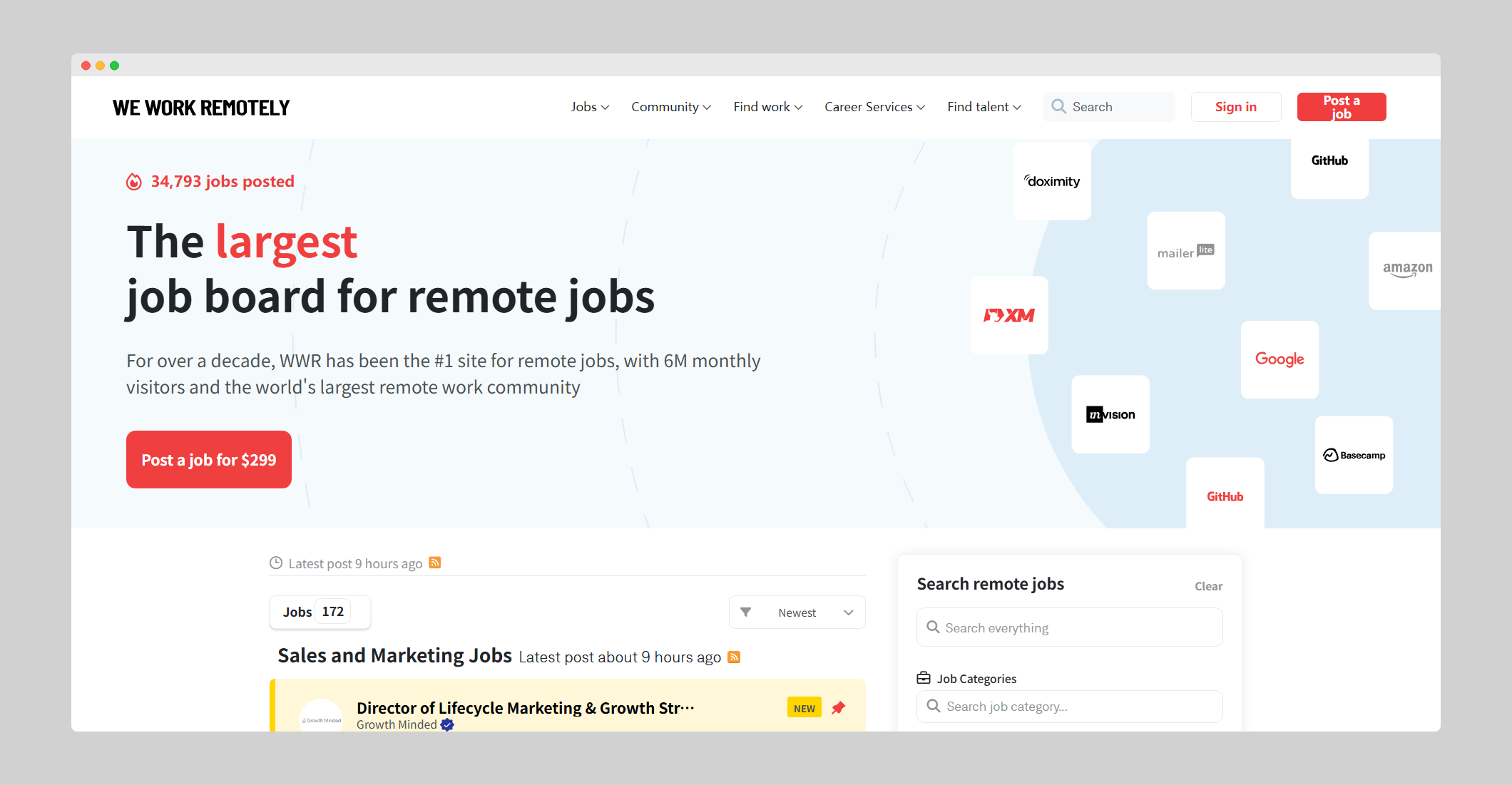Image resolution: width=1512 pixels, height=785 pixels.
Task: Click the flame icon beside jobs posted
Action: (134, 182)
